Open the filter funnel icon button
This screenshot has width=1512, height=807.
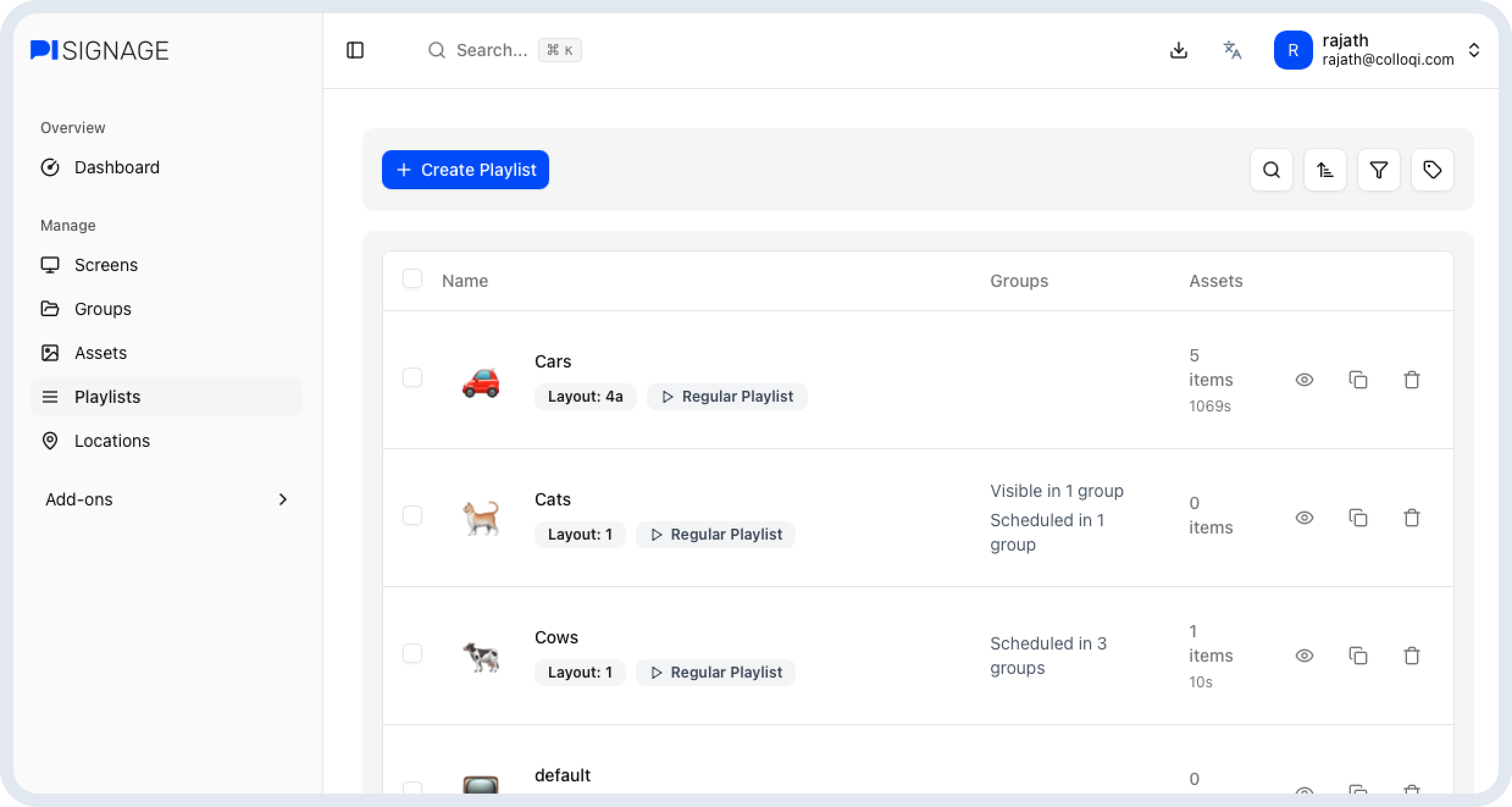[1378, 170]
